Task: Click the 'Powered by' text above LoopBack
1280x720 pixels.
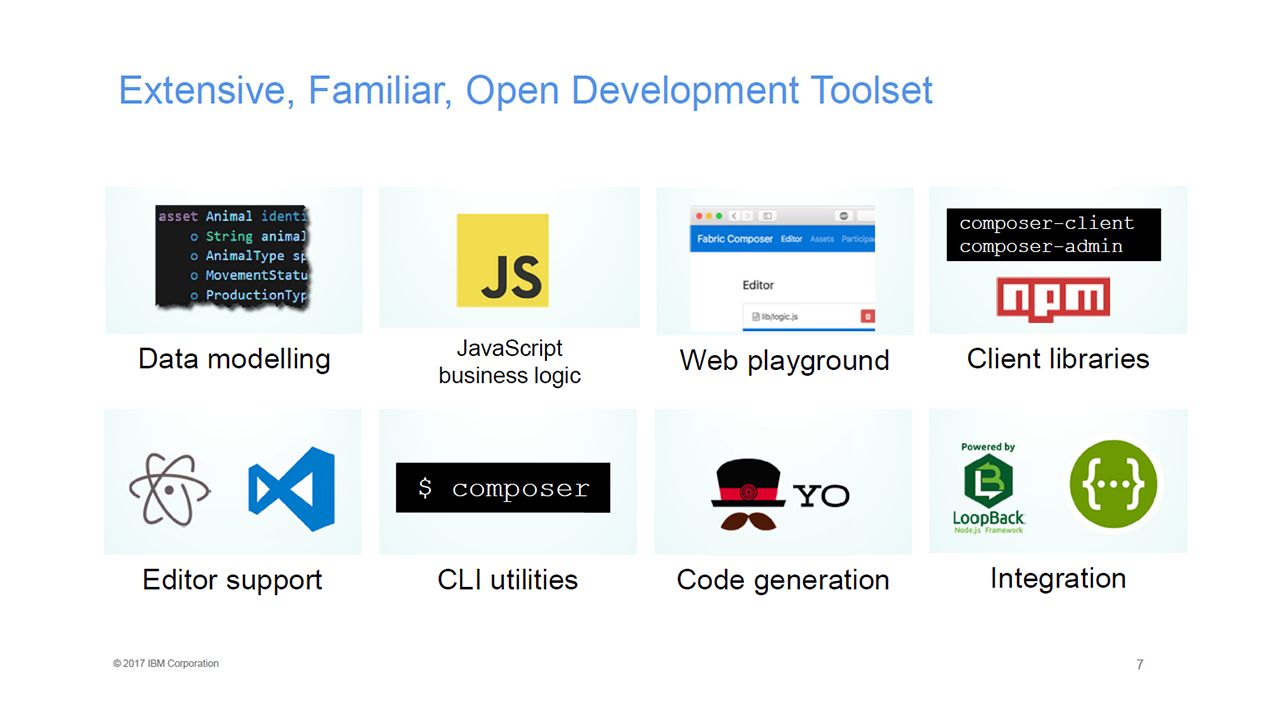Action: pyautogui.click(x=988, y=447)
